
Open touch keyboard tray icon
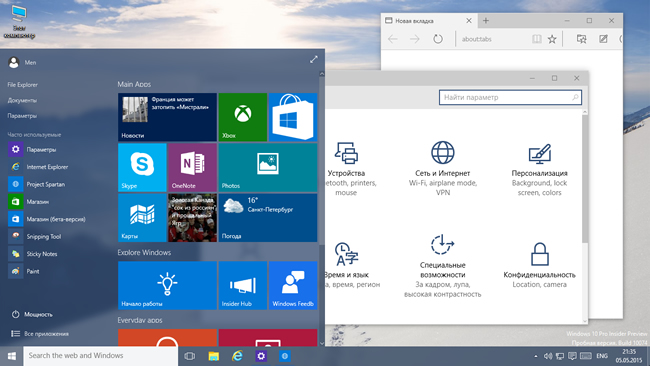(x=585, y=356)
